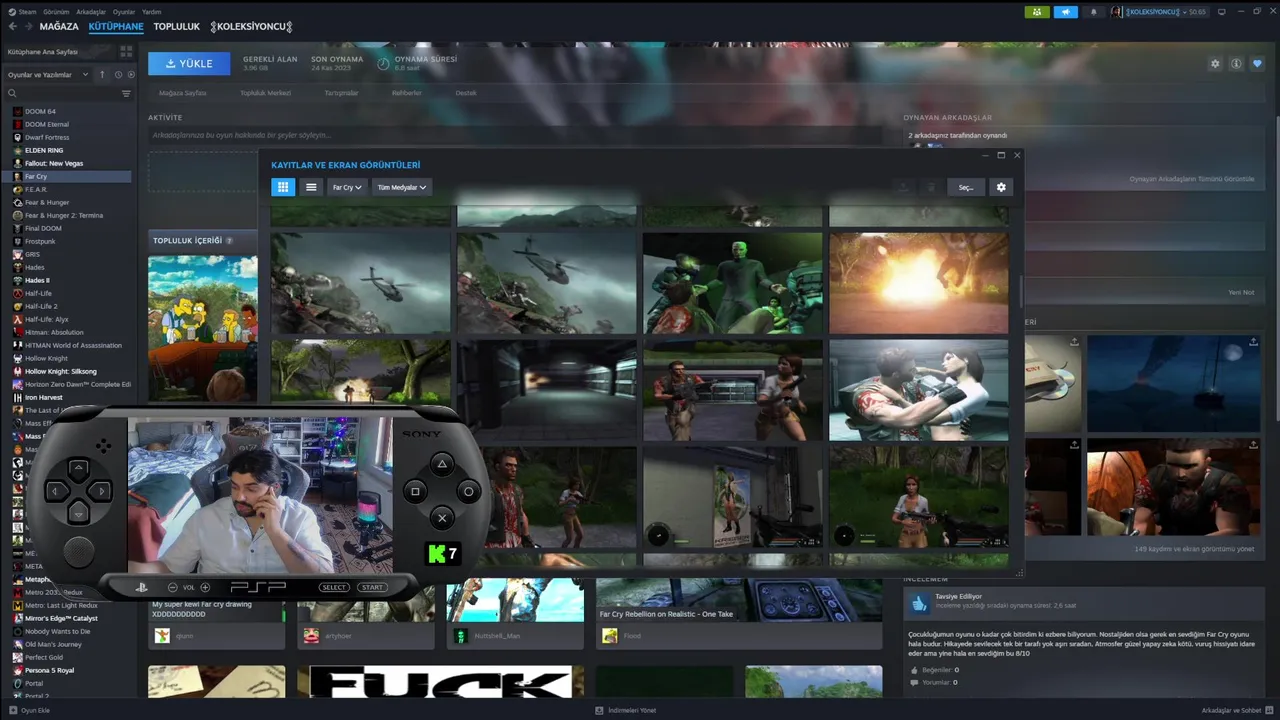Click the recent activity clock icon in sidebar

118,75
